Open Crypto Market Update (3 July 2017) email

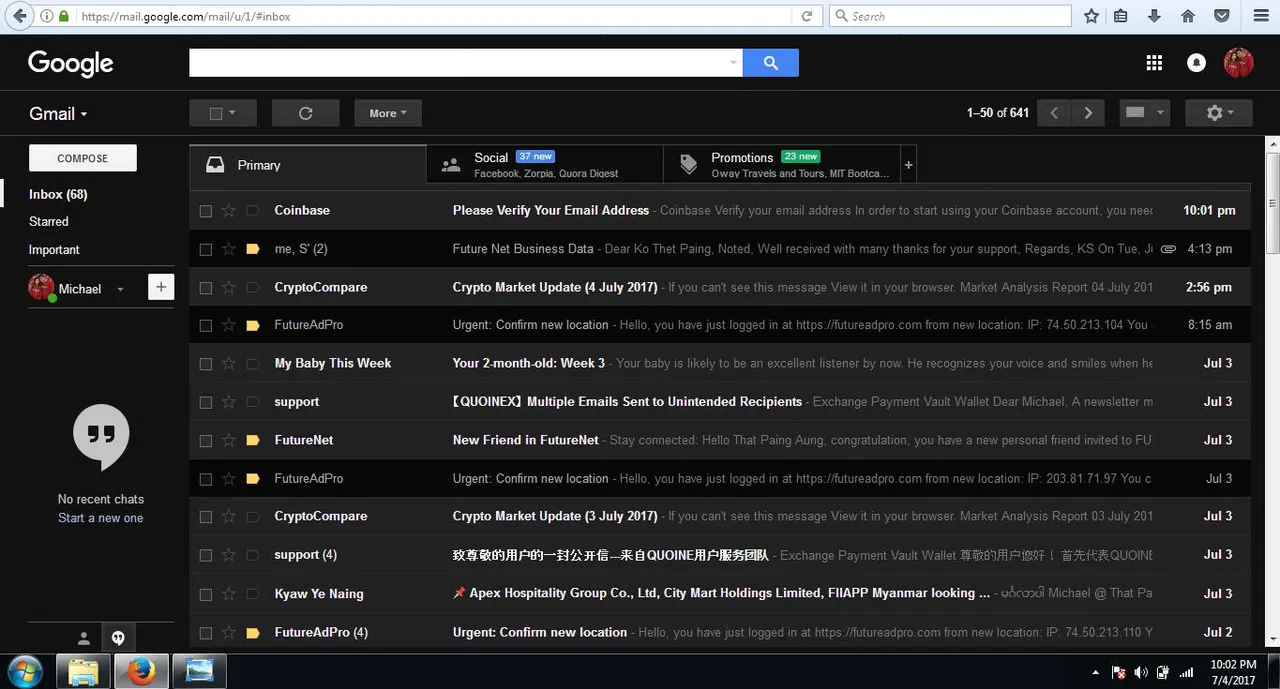point(555,516)
